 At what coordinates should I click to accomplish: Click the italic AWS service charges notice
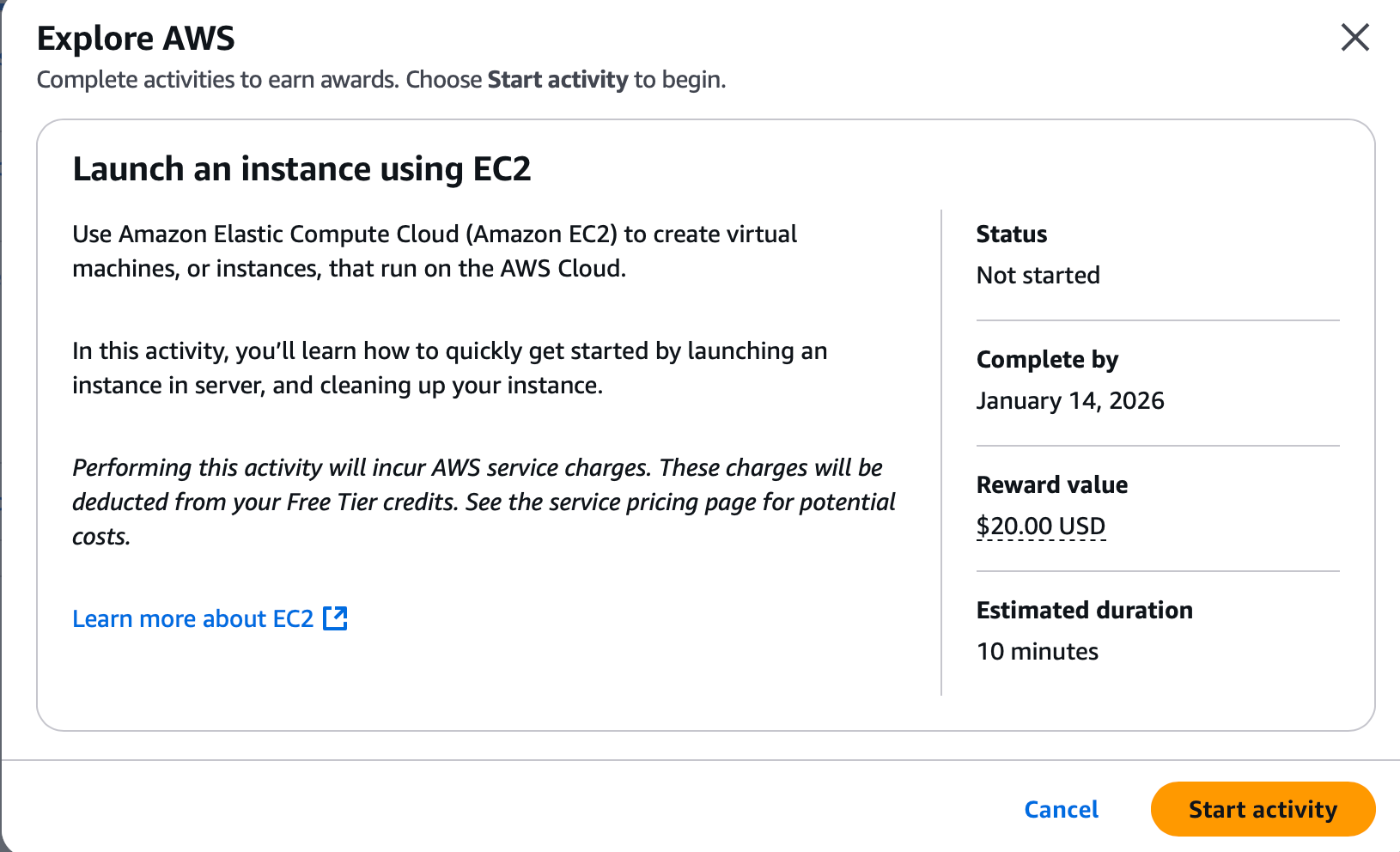point(483,502)
